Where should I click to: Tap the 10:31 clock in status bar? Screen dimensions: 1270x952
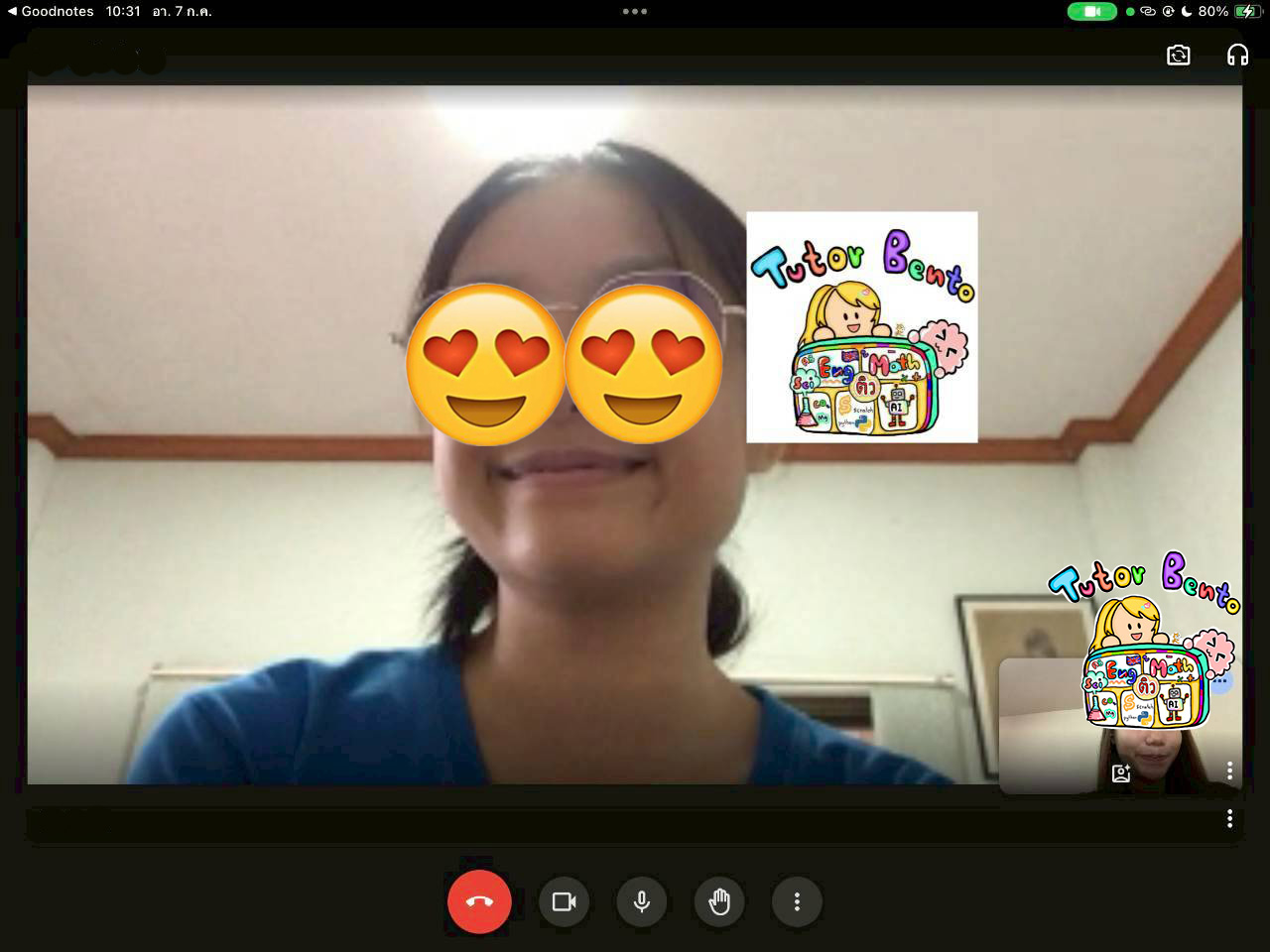123,12
